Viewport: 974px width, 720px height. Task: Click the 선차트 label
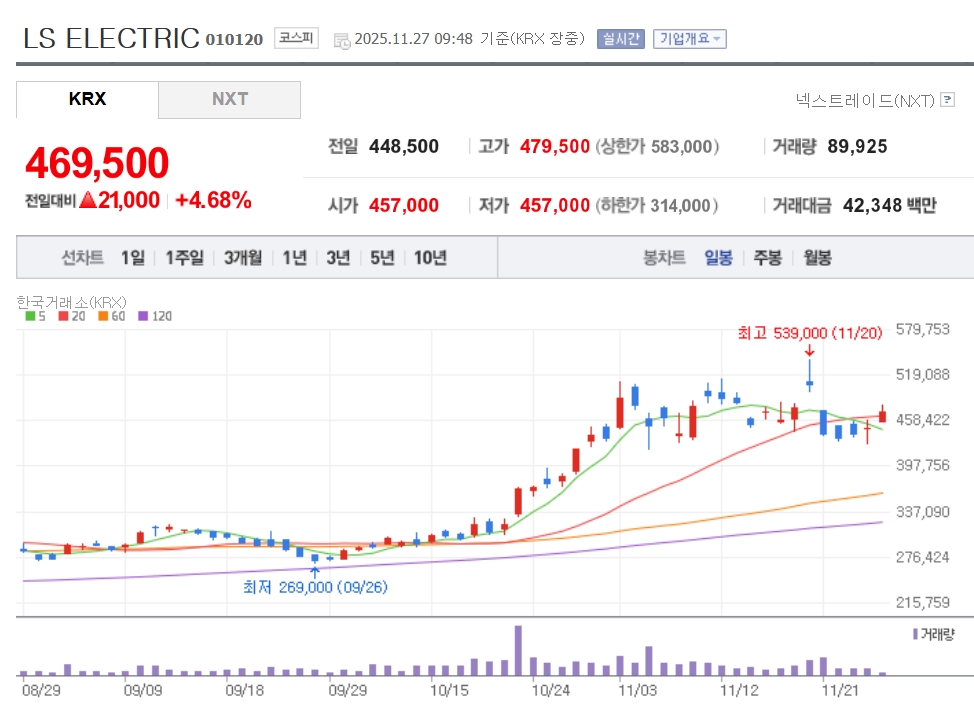coord(82,257)
